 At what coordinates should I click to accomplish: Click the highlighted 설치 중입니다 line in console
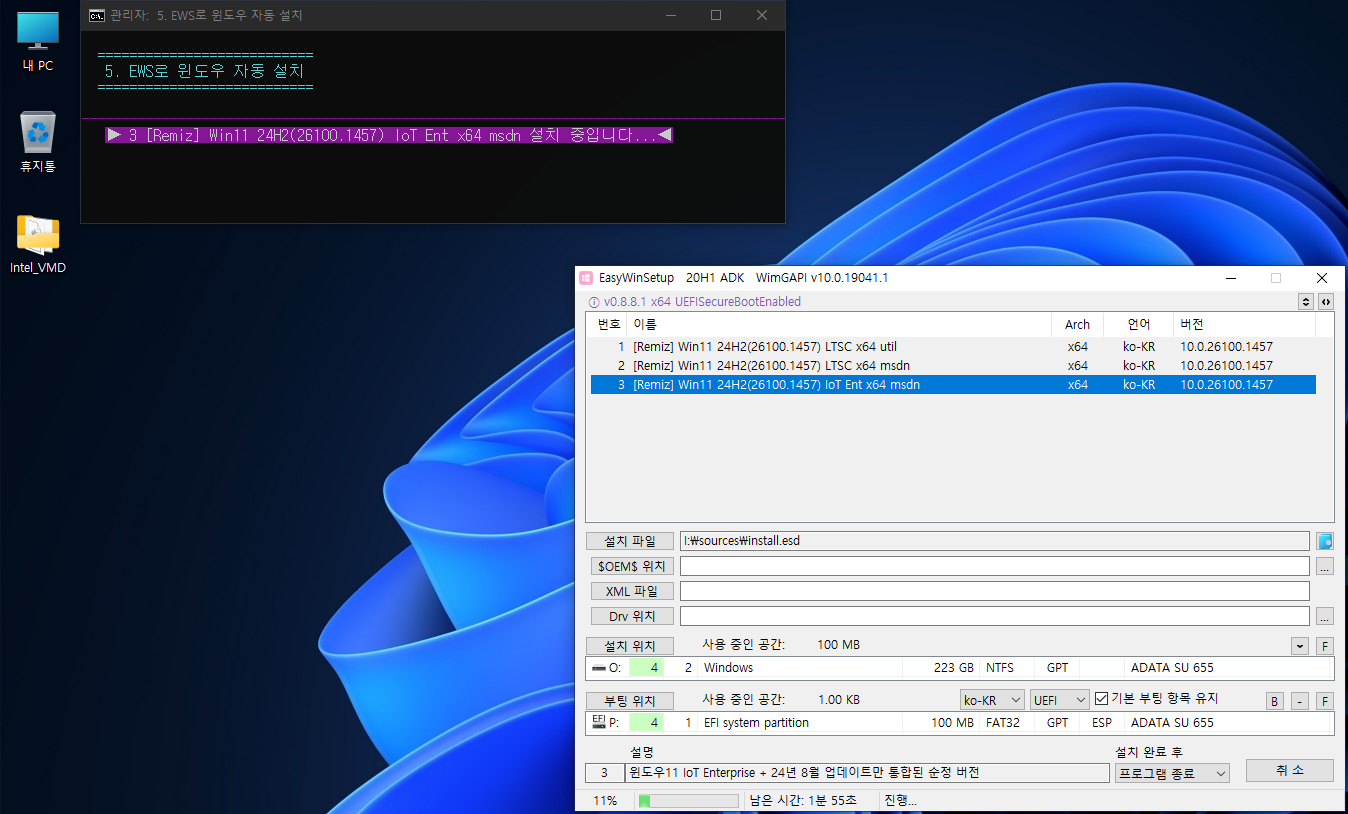(x=389, y=135)
